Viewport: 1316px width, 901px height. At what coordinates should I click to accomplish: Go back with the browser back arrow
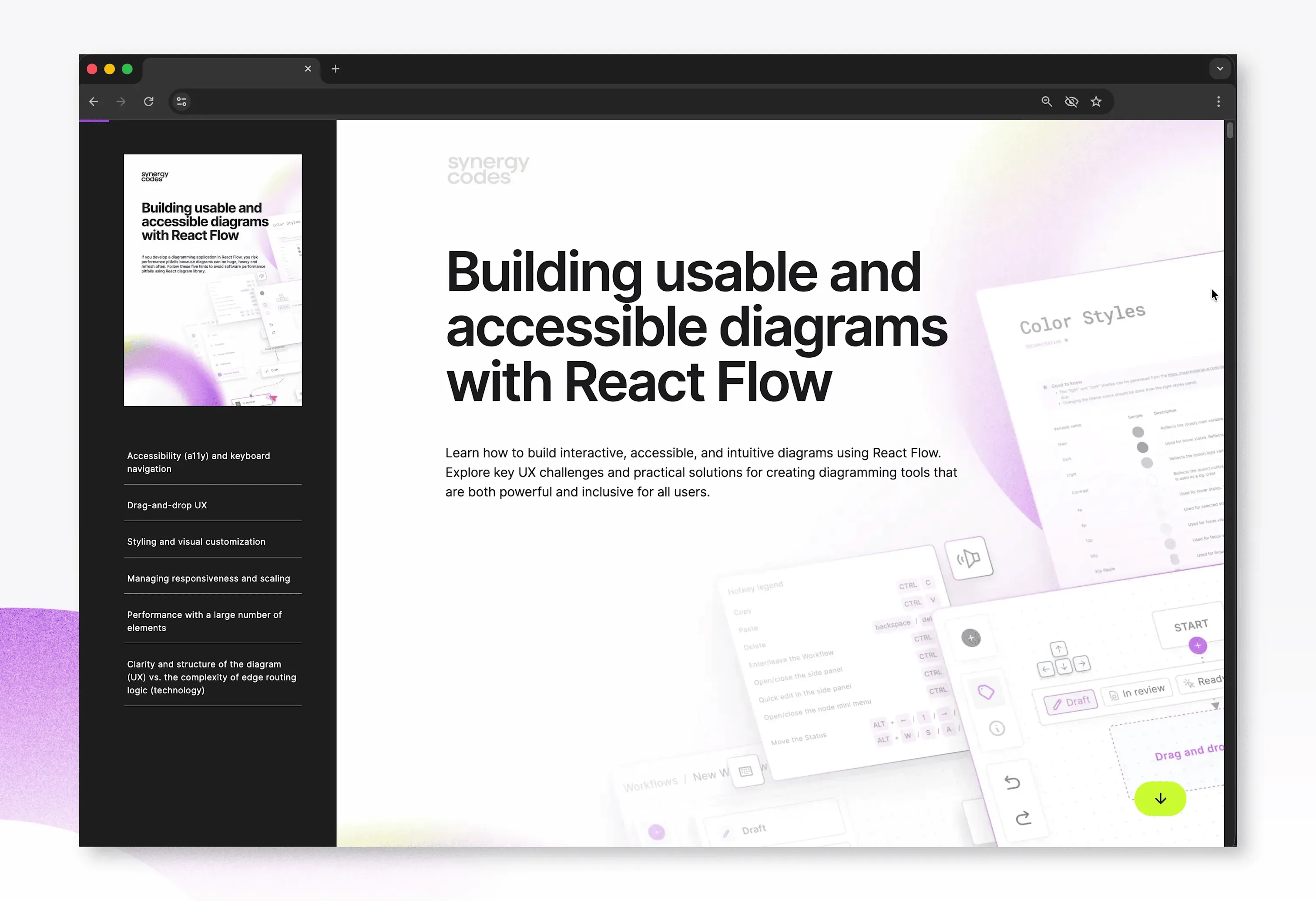coord(94,101)
